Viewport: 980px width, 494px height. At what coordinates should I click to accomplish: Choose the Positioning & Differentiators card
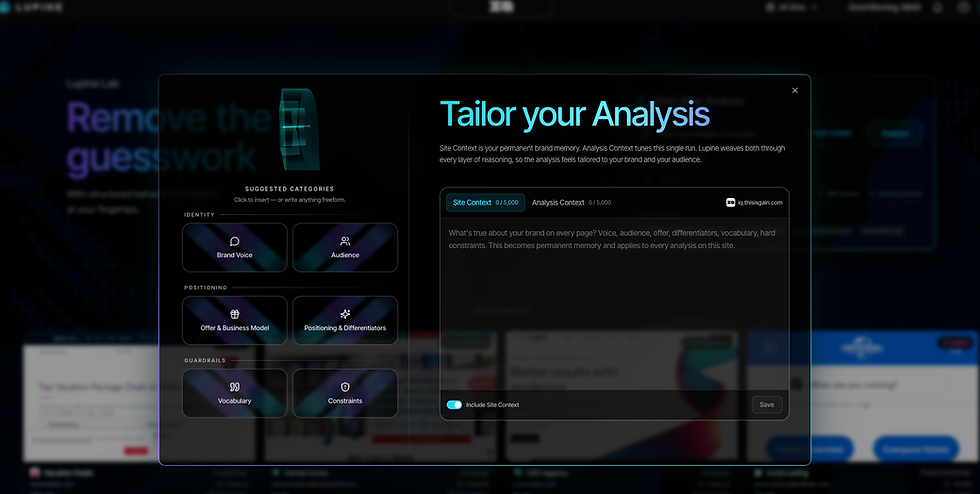click(345, 320)
